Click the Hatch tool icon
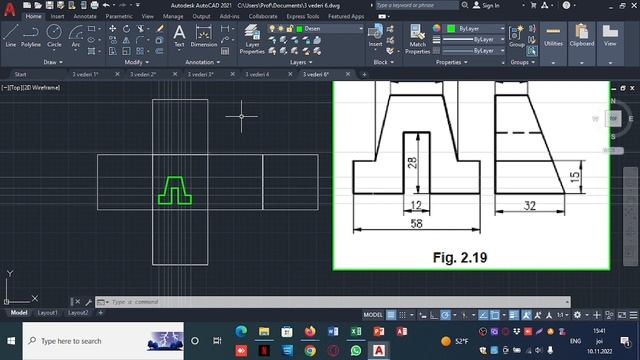The image size is (640, 360). click(91, 51)
